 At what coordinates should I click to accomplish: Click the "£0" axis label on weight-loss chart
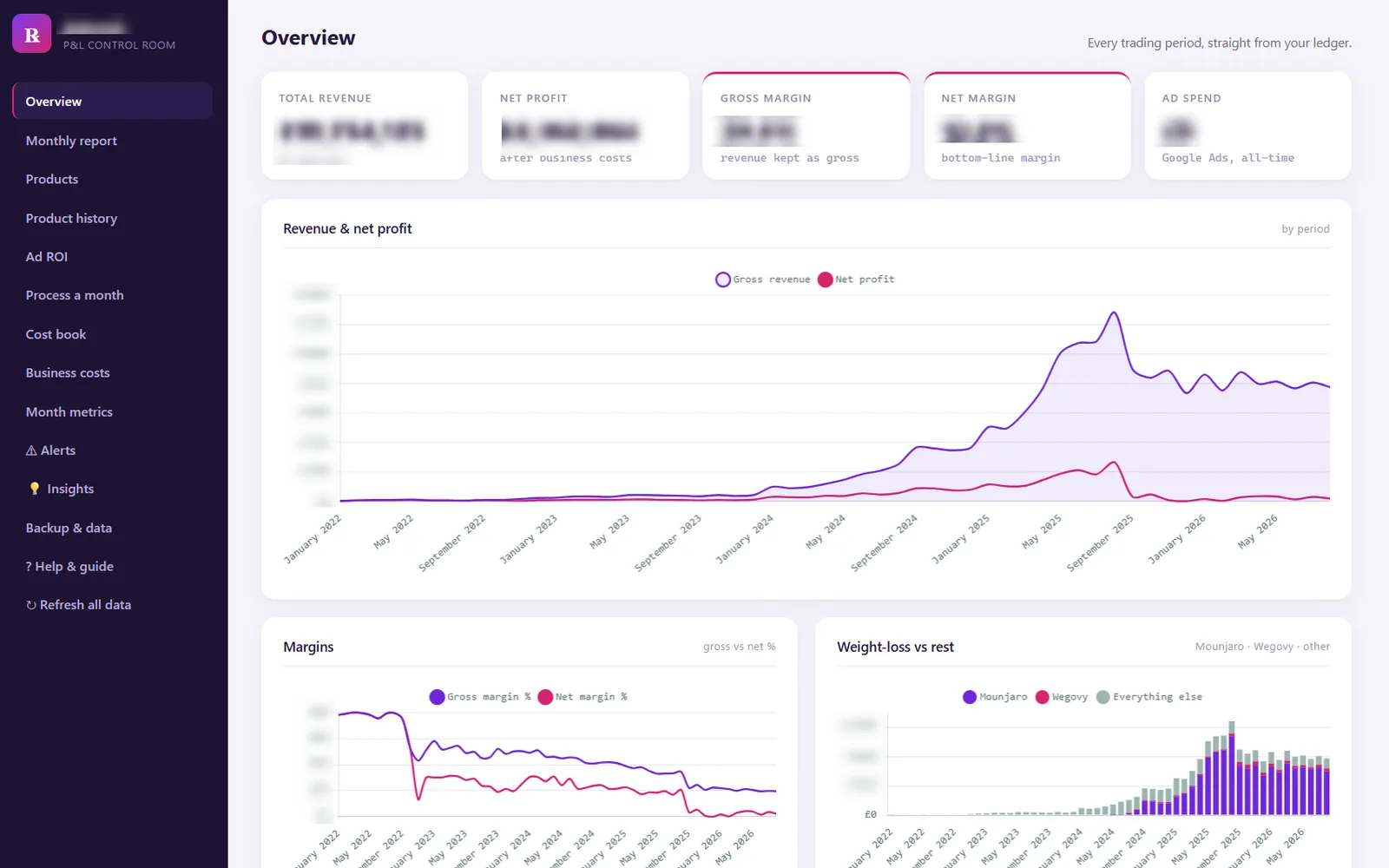coord(870,814)
